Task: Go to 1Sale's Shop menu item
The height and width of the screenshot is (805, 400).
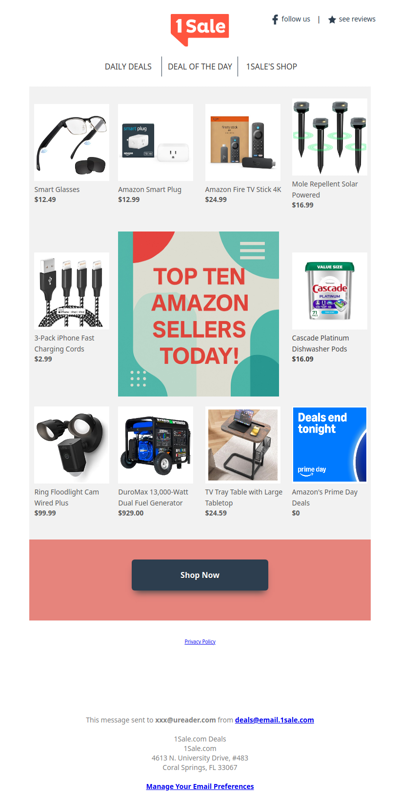Action: click(x=272, y=66)
